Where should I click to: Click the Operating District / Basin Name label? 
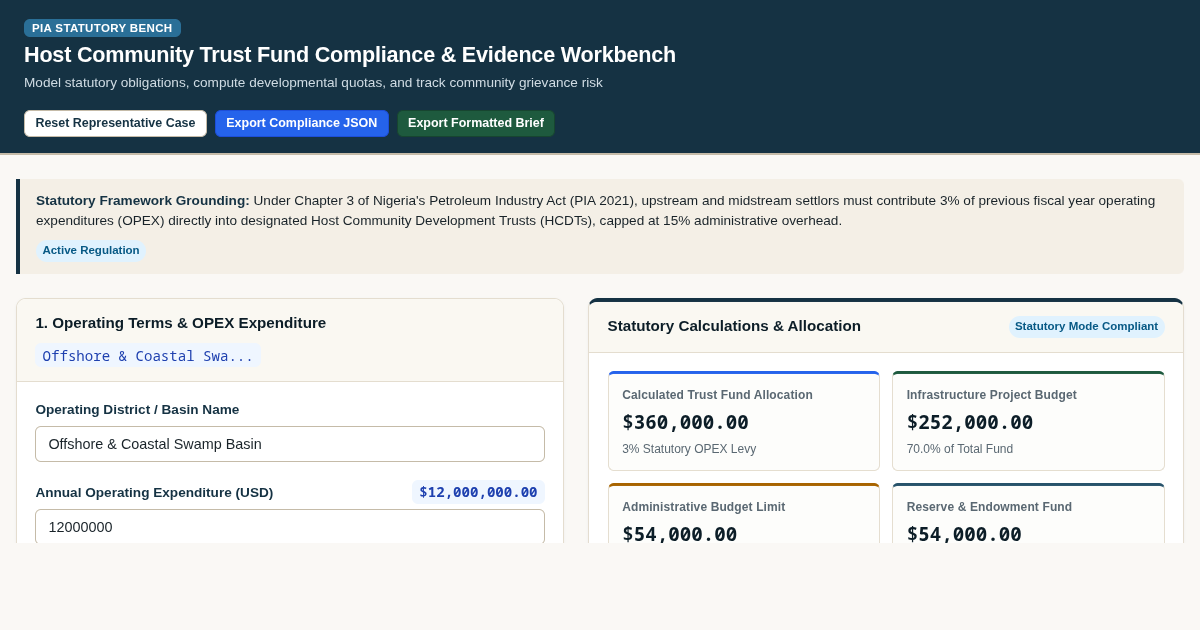coord(137,410)
